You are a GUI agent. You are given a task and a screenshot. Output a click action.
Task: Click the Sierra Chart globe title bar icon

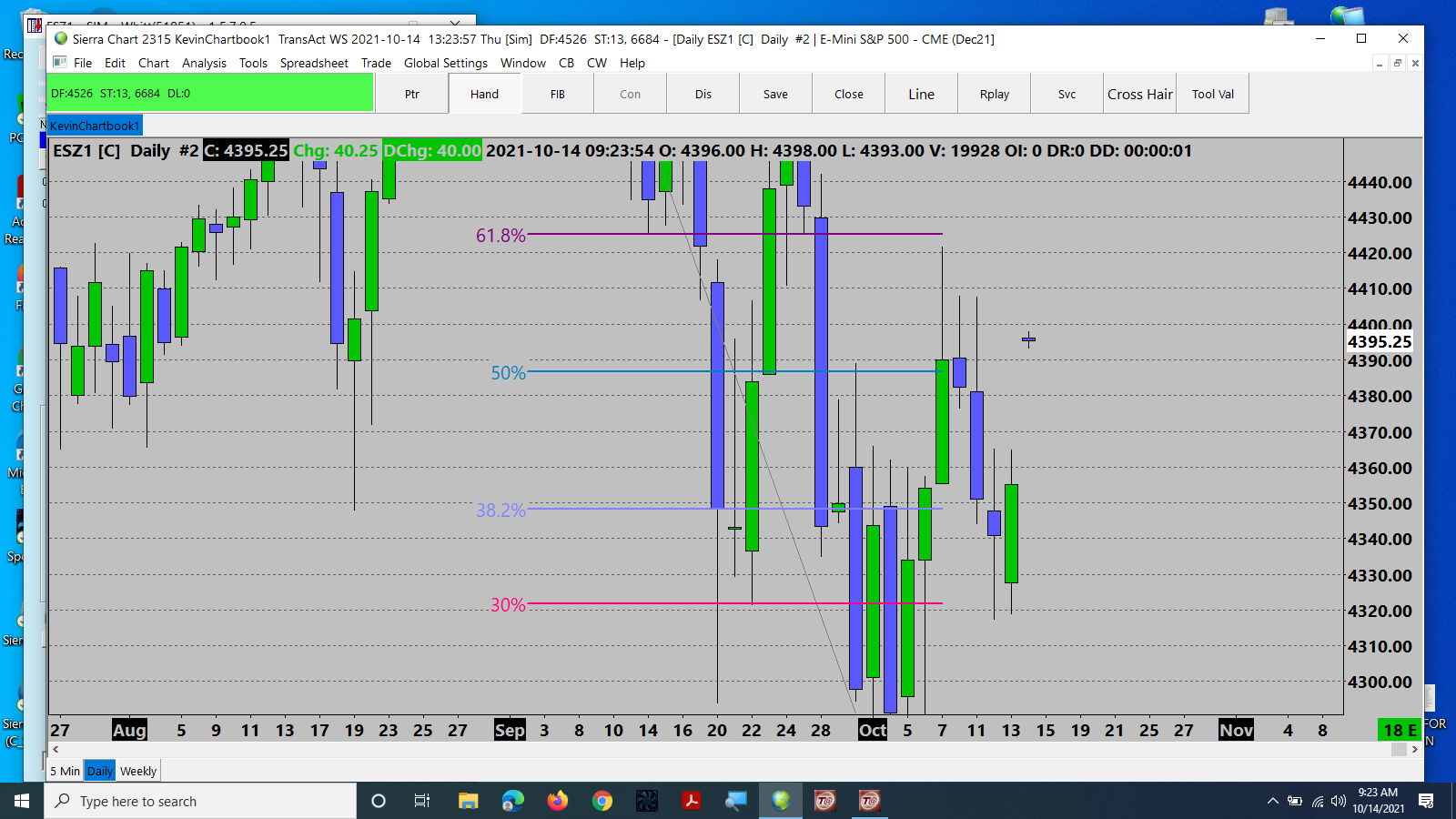[61, 38]
